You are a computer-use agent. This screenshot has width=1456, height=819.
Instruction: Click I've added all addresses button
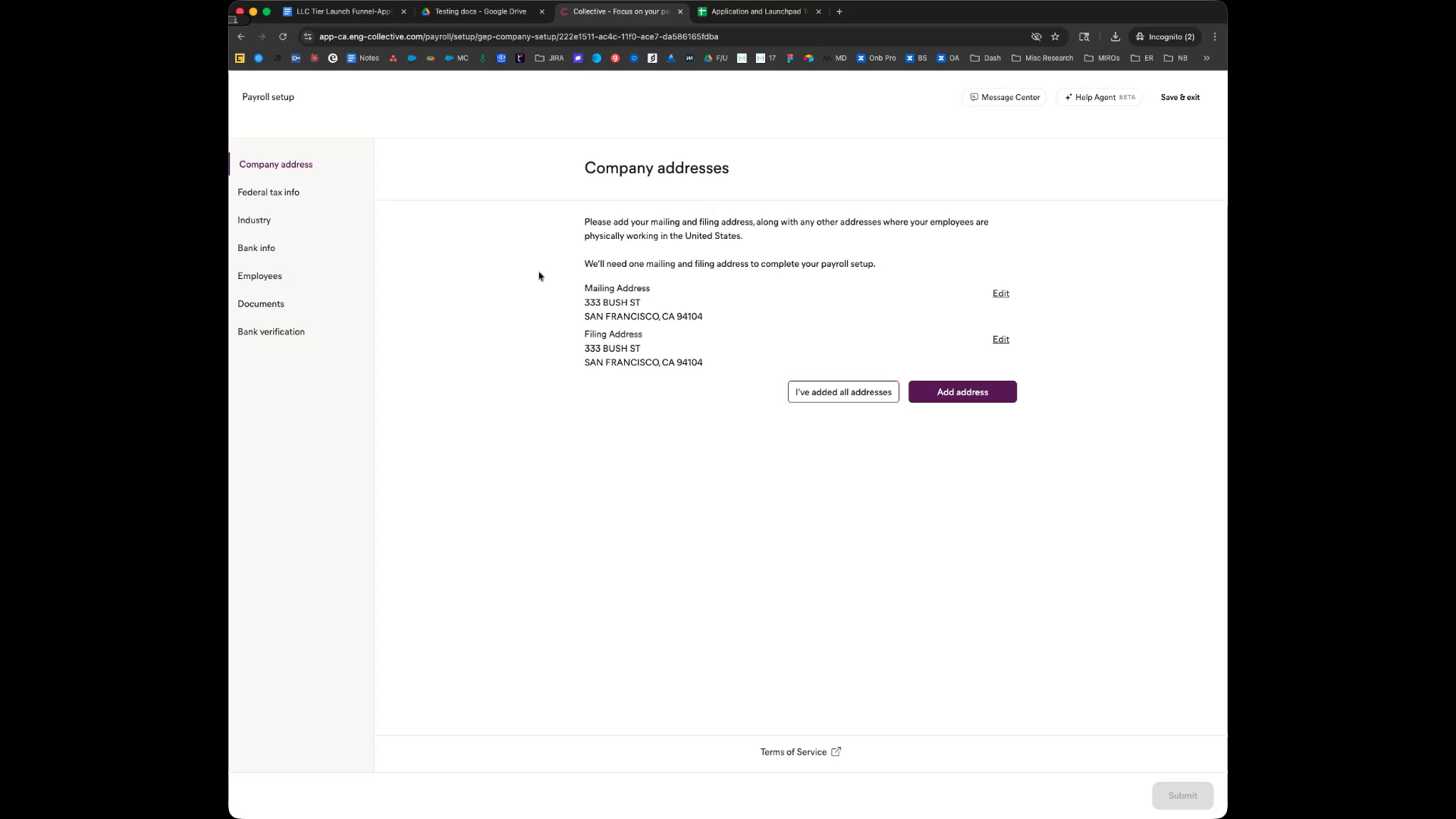(843, 392)
